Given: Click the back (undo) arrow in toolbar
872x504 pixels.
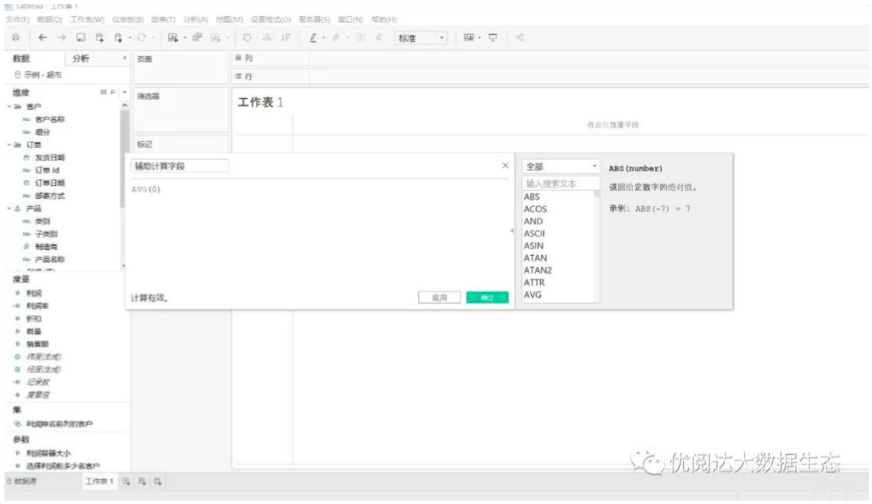Looking at the screenshot, I should 43,38.
